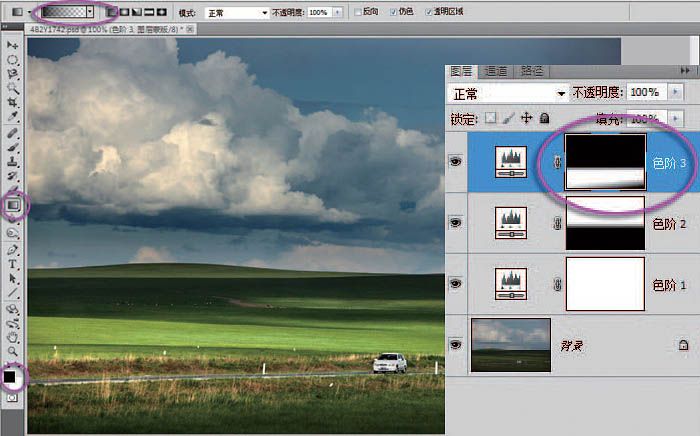Open the layer blend mode dropdown showing 正常
The image size is (700, 436).
pos(508,93)
